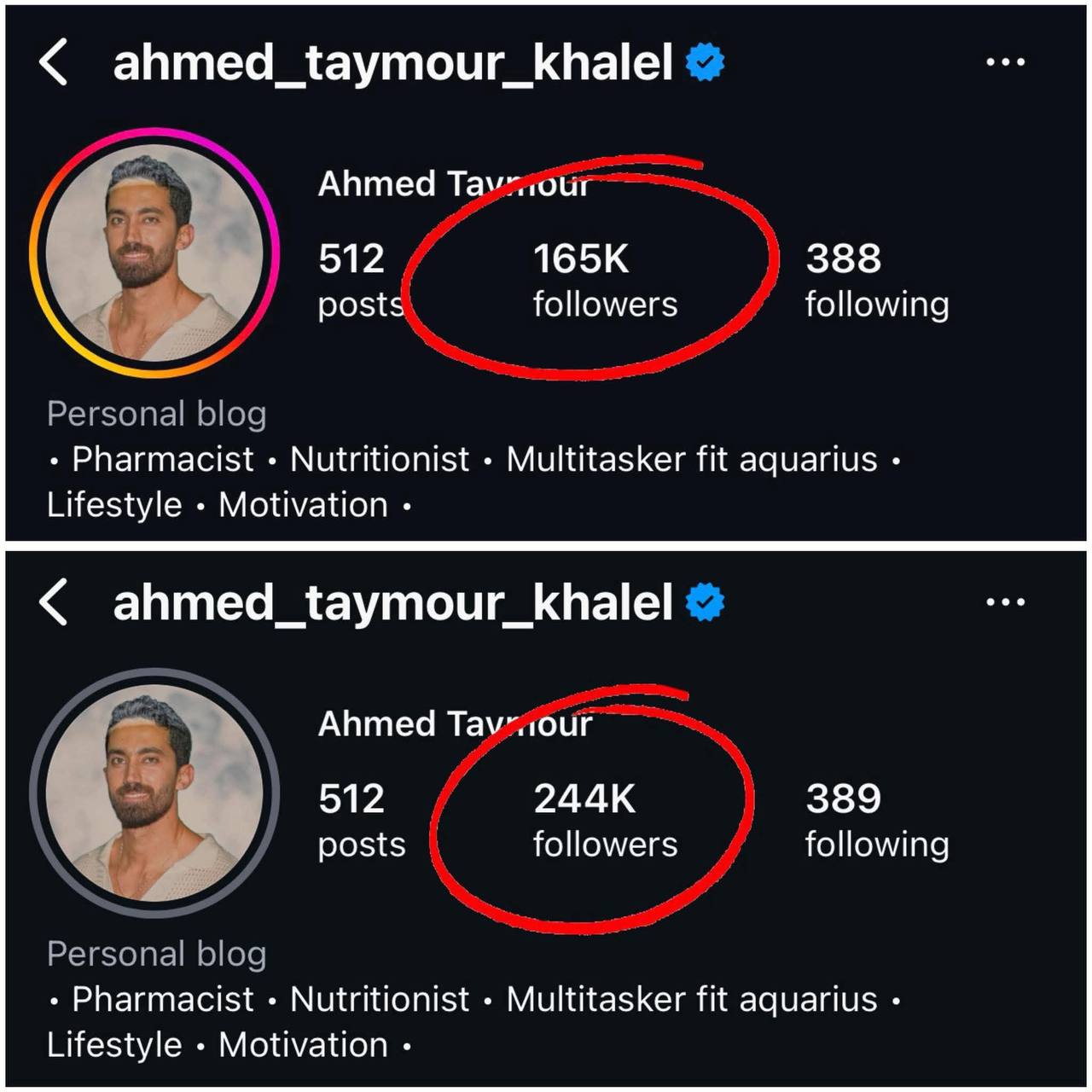View the 388 following list
1092x1092 pixels.
876,280
